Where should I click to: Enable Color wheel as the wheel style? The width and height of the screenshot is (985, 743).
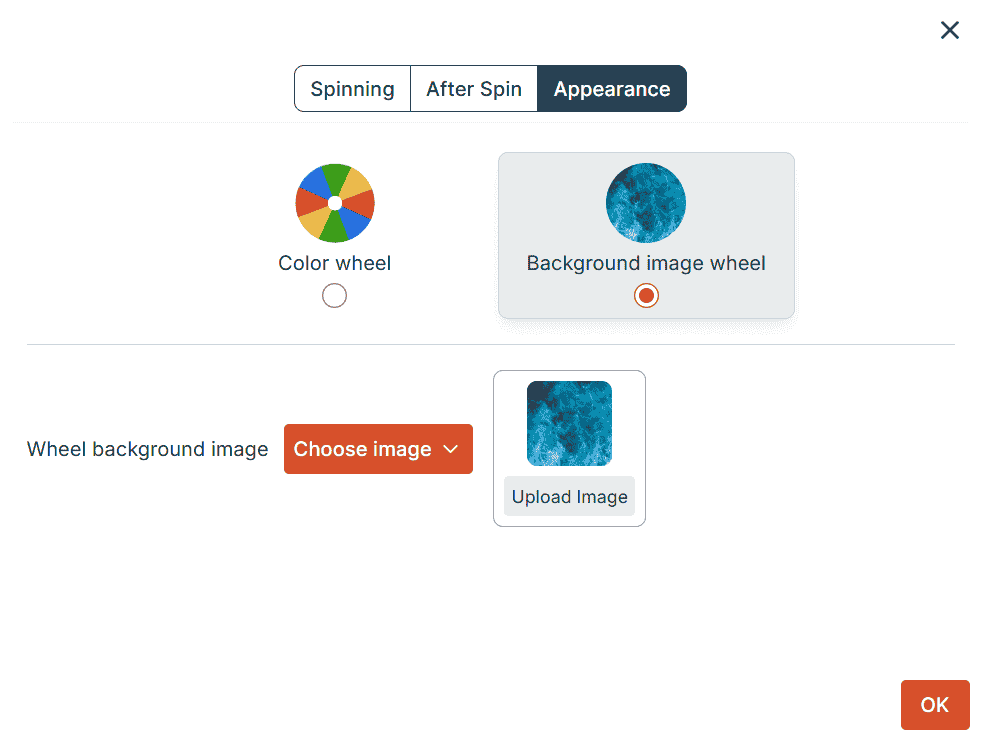[x=334, y=295]
